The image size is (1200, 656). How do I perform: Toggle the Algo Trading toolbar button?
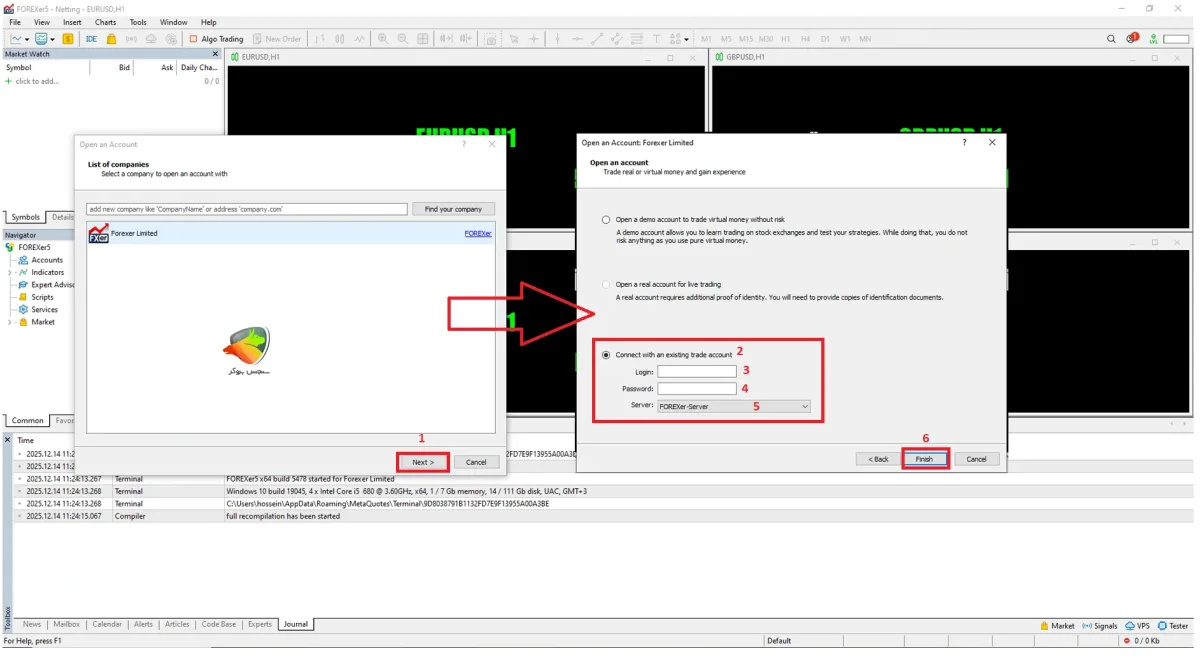point(216,39)
